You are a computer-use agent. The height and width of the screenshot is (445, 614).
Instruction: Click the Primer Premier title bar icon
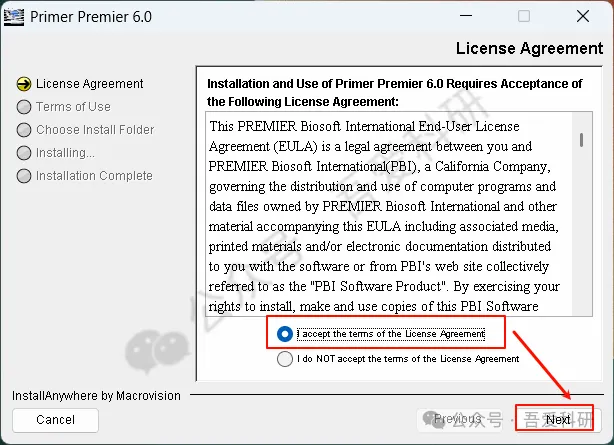pyautogui.click(x=15, y=16)
